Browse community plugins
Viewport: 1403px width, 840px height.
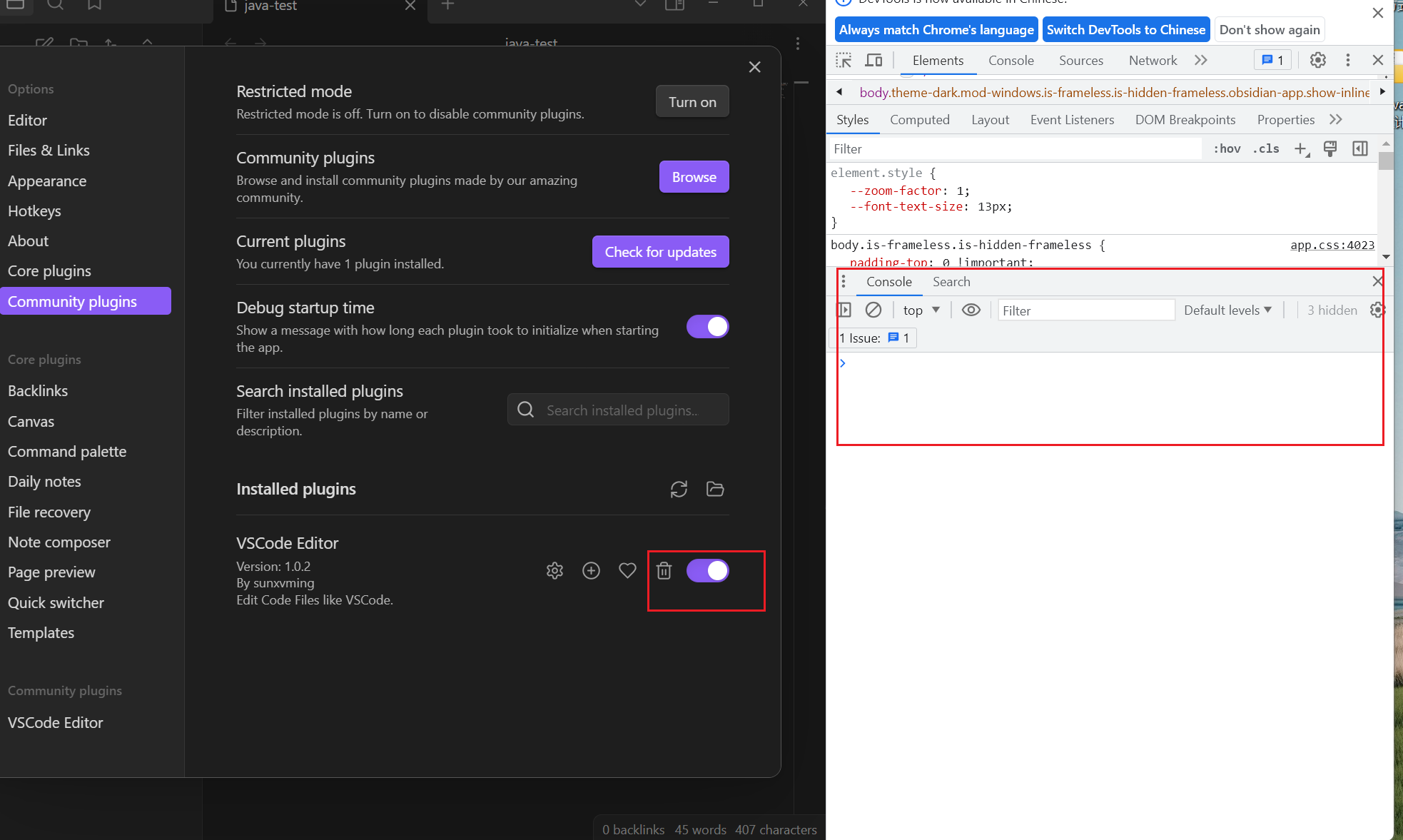pyautogui.click(x=693, y=176)
